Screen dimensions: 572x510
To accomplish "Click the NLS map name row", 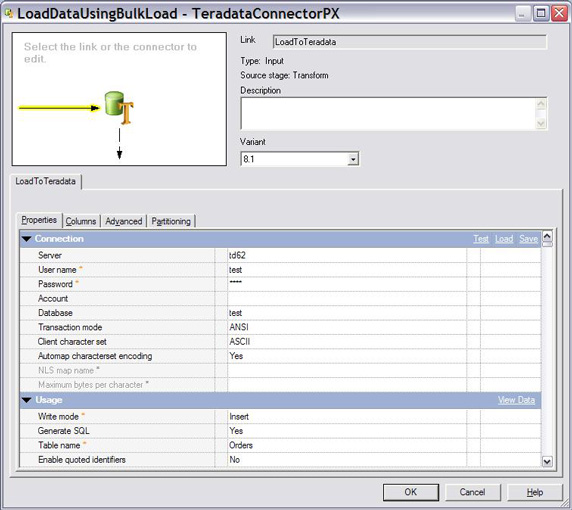I will click(x=280, y=371).
